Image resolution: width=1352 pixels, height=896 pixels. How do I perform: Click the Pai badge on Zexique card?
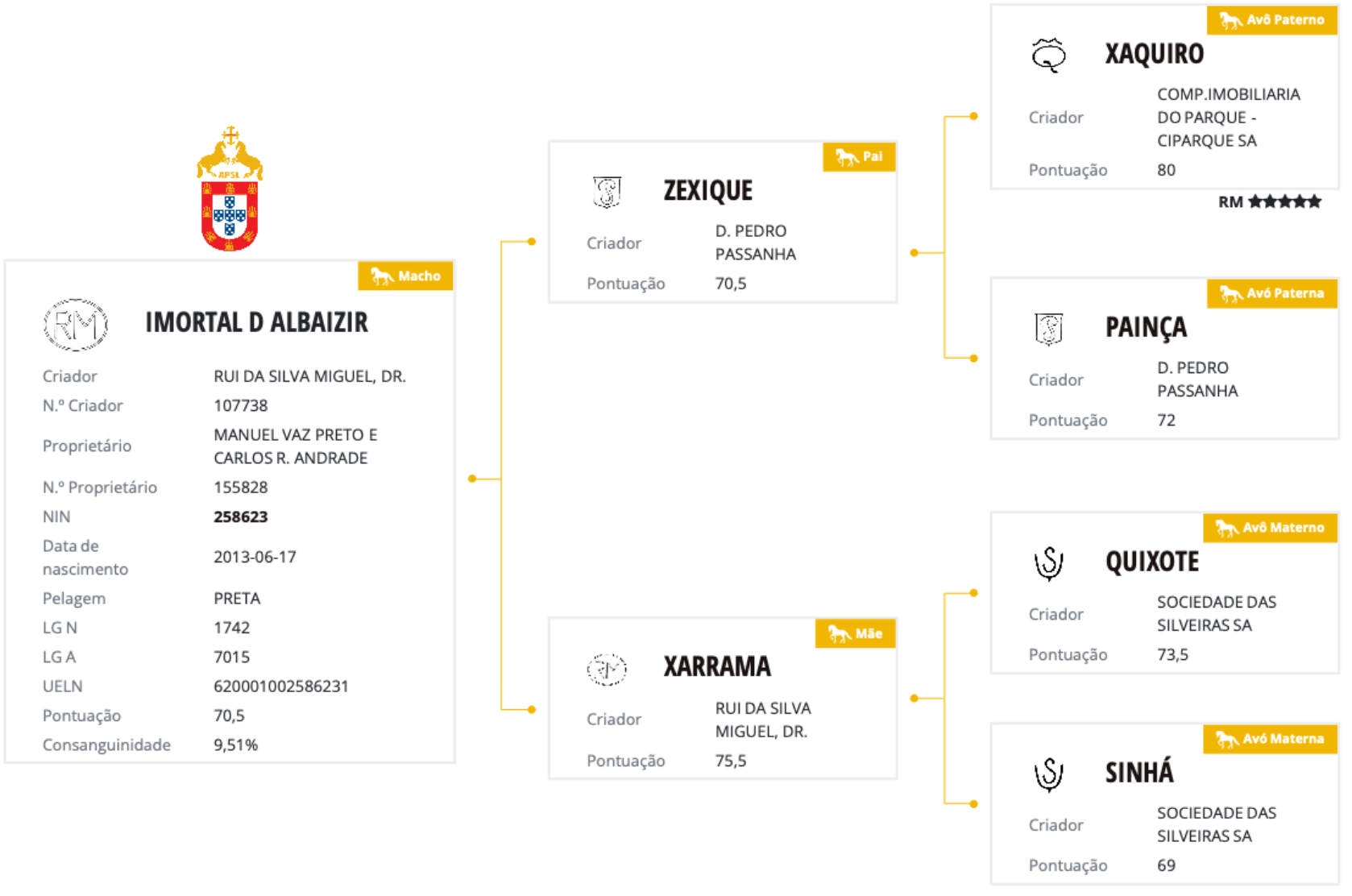(x=859, y=157)
